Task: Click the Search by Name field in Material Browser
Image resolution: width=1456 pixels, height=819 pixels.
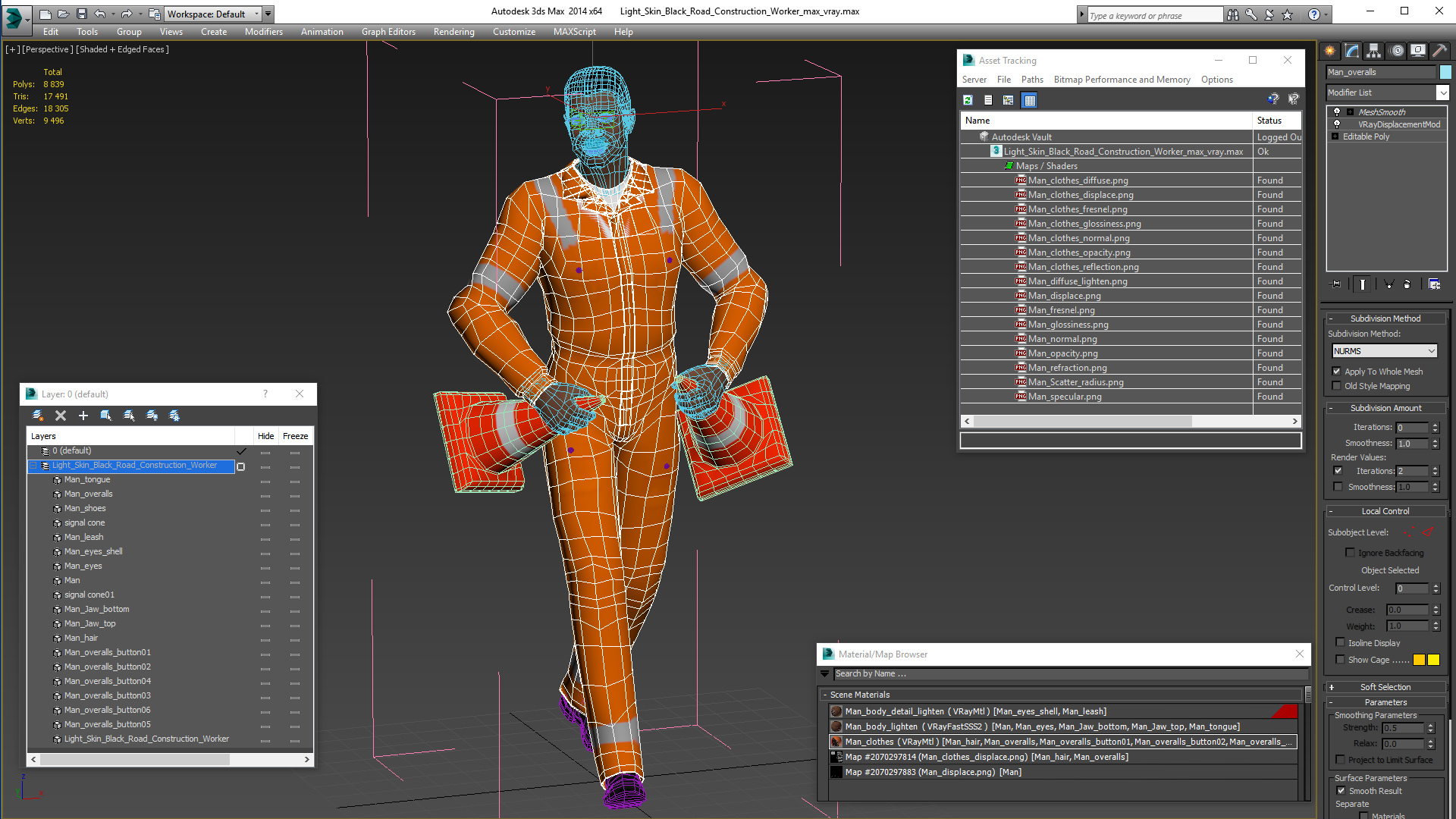Action: tap(1071, 673)
